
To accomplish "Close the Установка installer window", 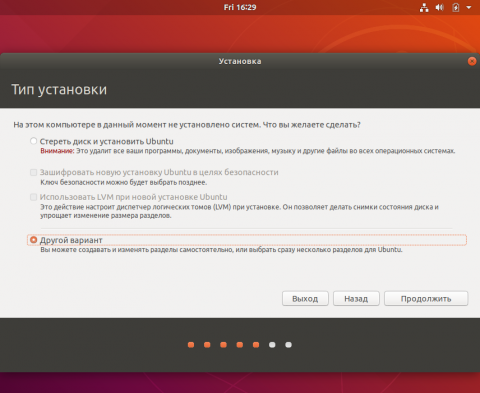I will point(472,61).
